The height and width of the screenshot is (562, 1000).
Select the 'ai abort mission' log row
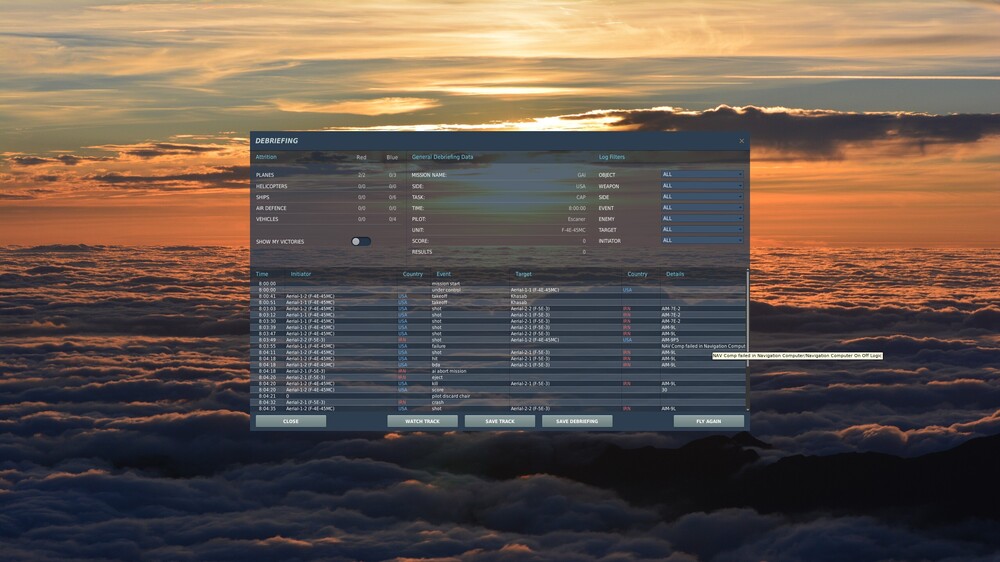pyautogui.click(x=500, y=371)
